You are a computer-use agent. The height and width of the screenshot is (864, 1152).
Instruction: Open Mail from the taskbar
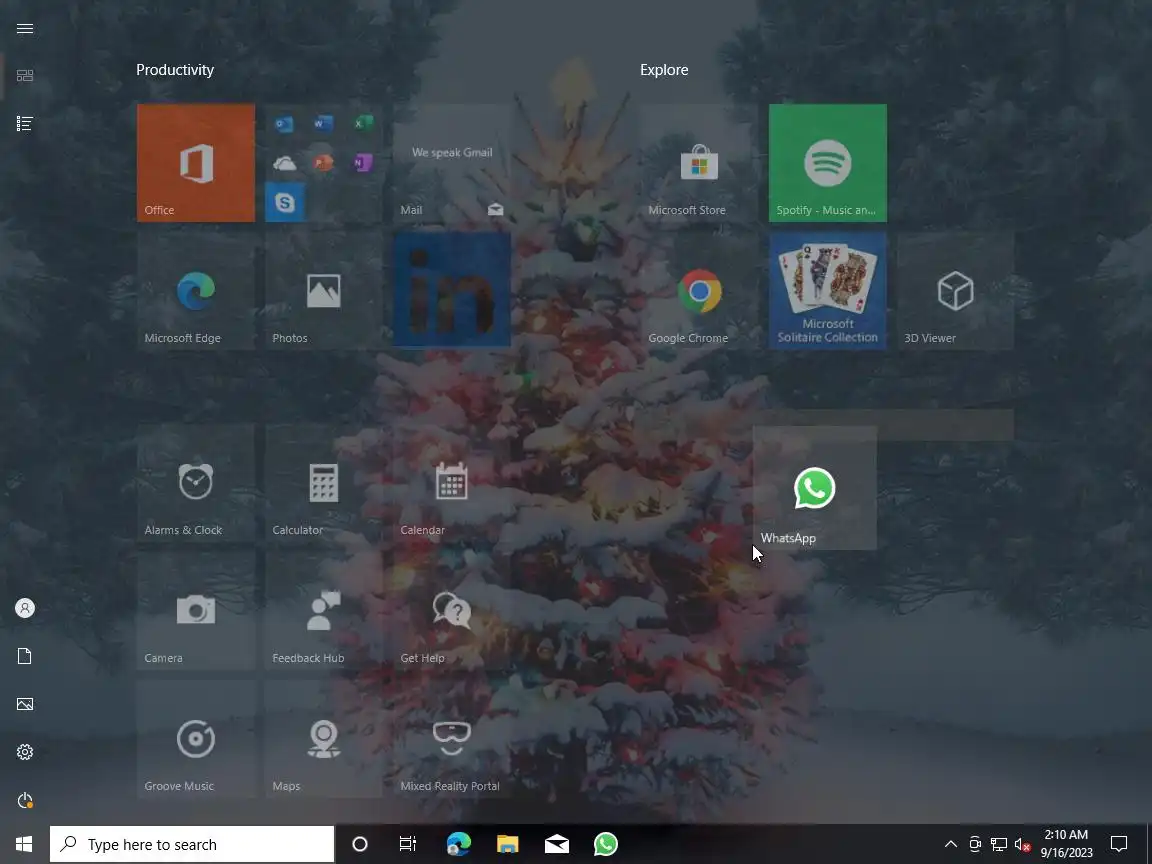(557, 844)
